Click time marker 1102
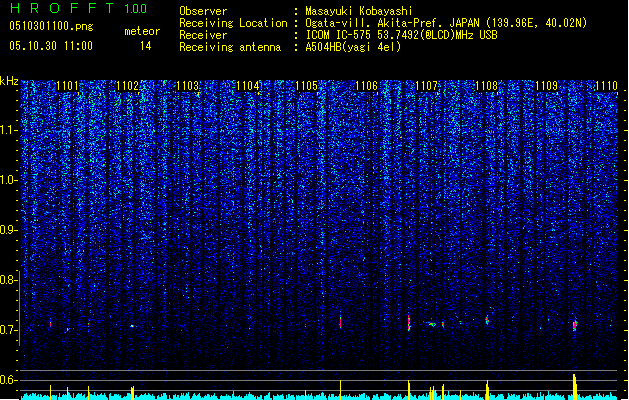 (127, 86)
